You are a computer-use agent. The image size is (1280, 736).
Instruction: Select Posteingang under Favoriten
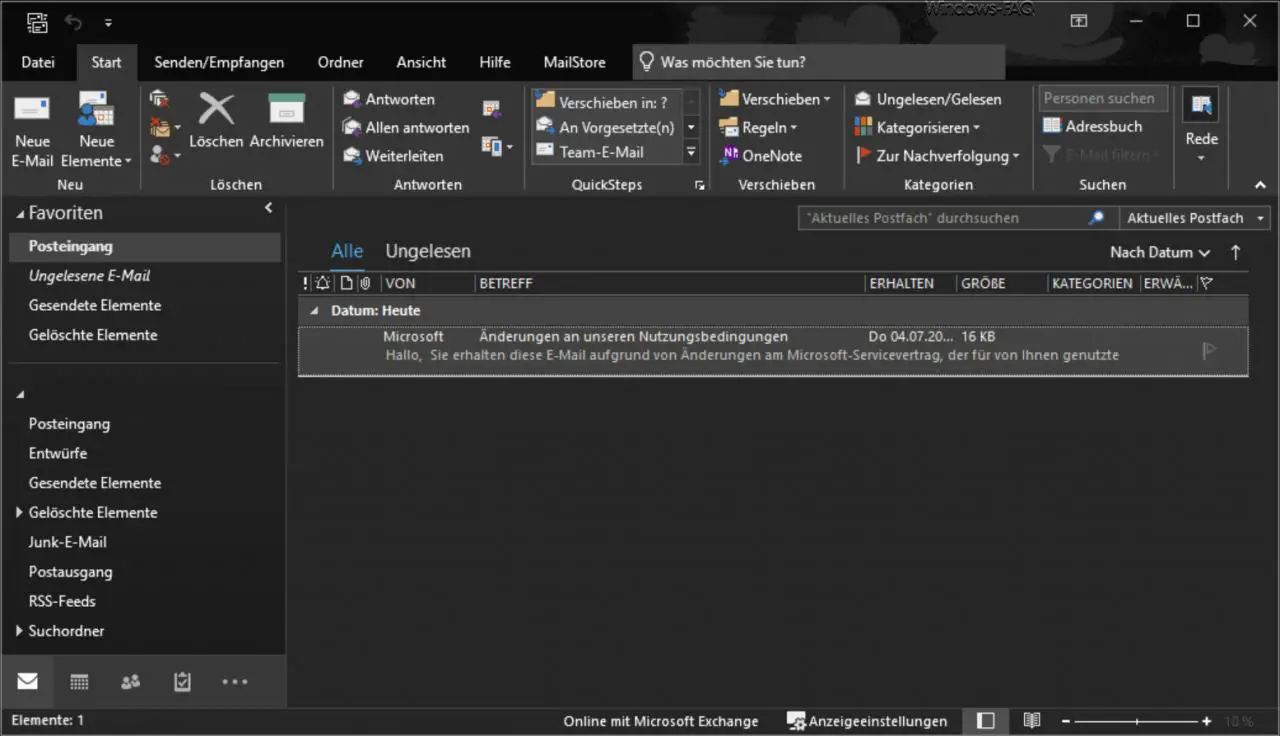[x=145, y=246]
